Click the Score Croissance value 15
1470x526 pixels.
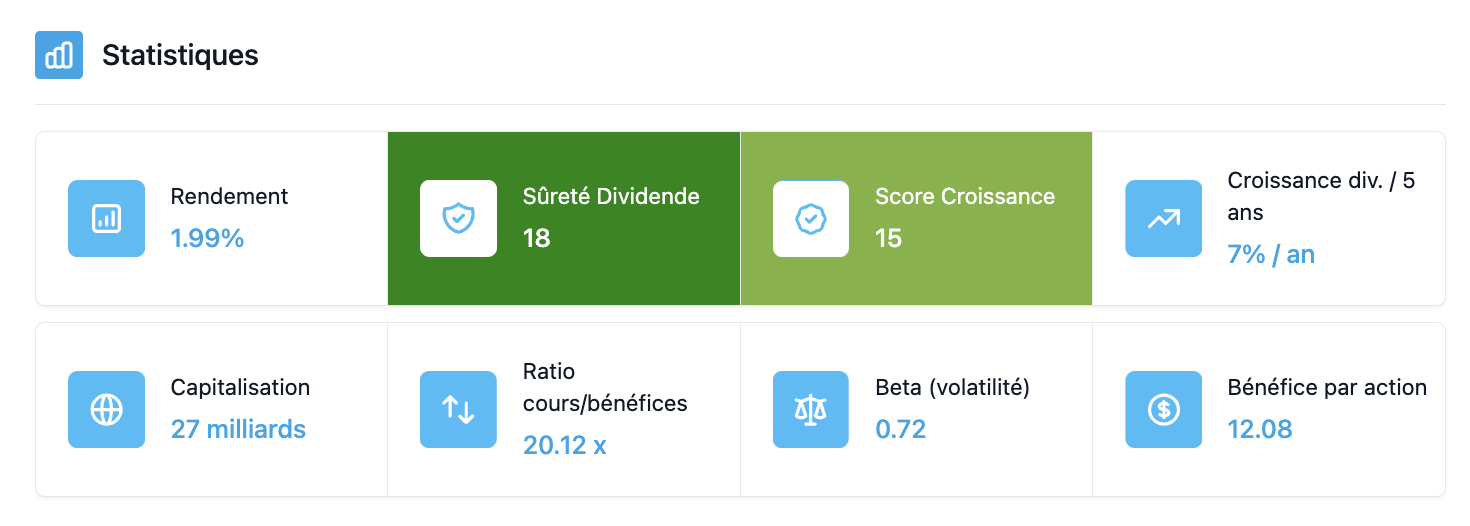(888, 238)
